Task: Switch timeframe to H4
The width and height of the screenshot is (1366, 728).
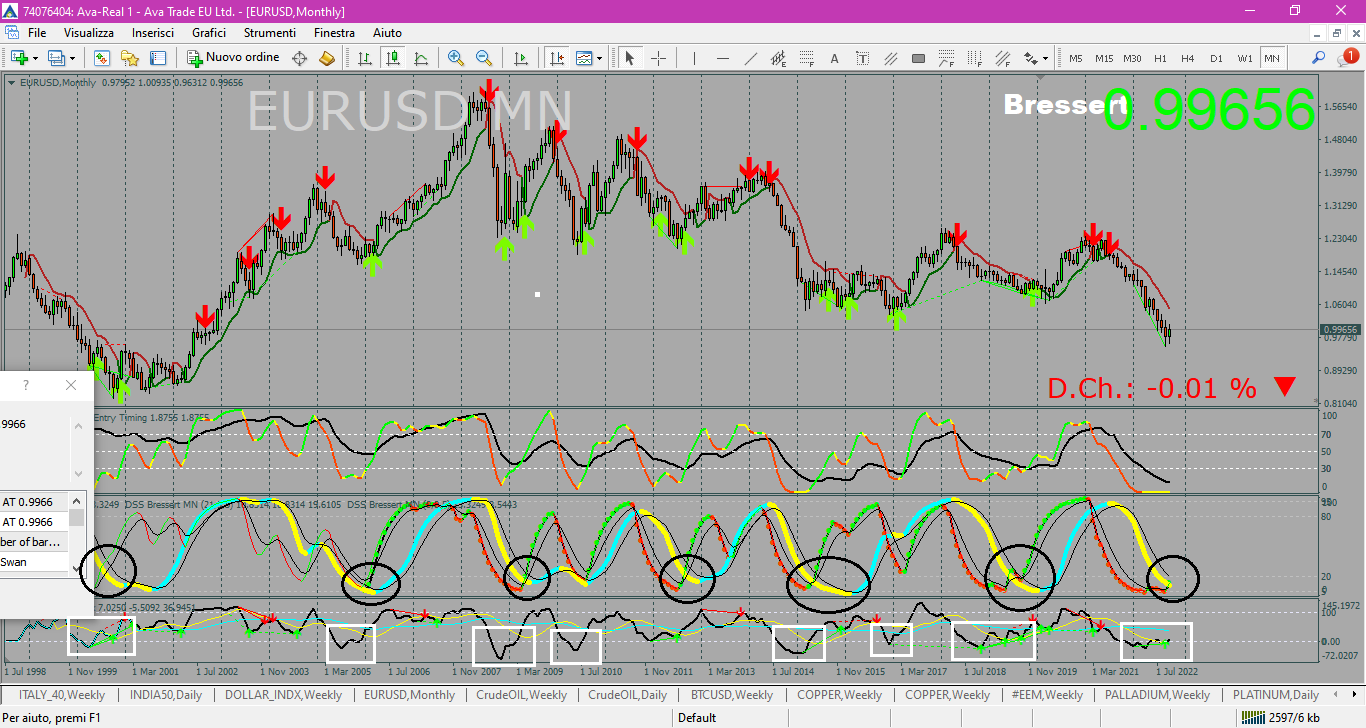Action: tap(1188, 58)
